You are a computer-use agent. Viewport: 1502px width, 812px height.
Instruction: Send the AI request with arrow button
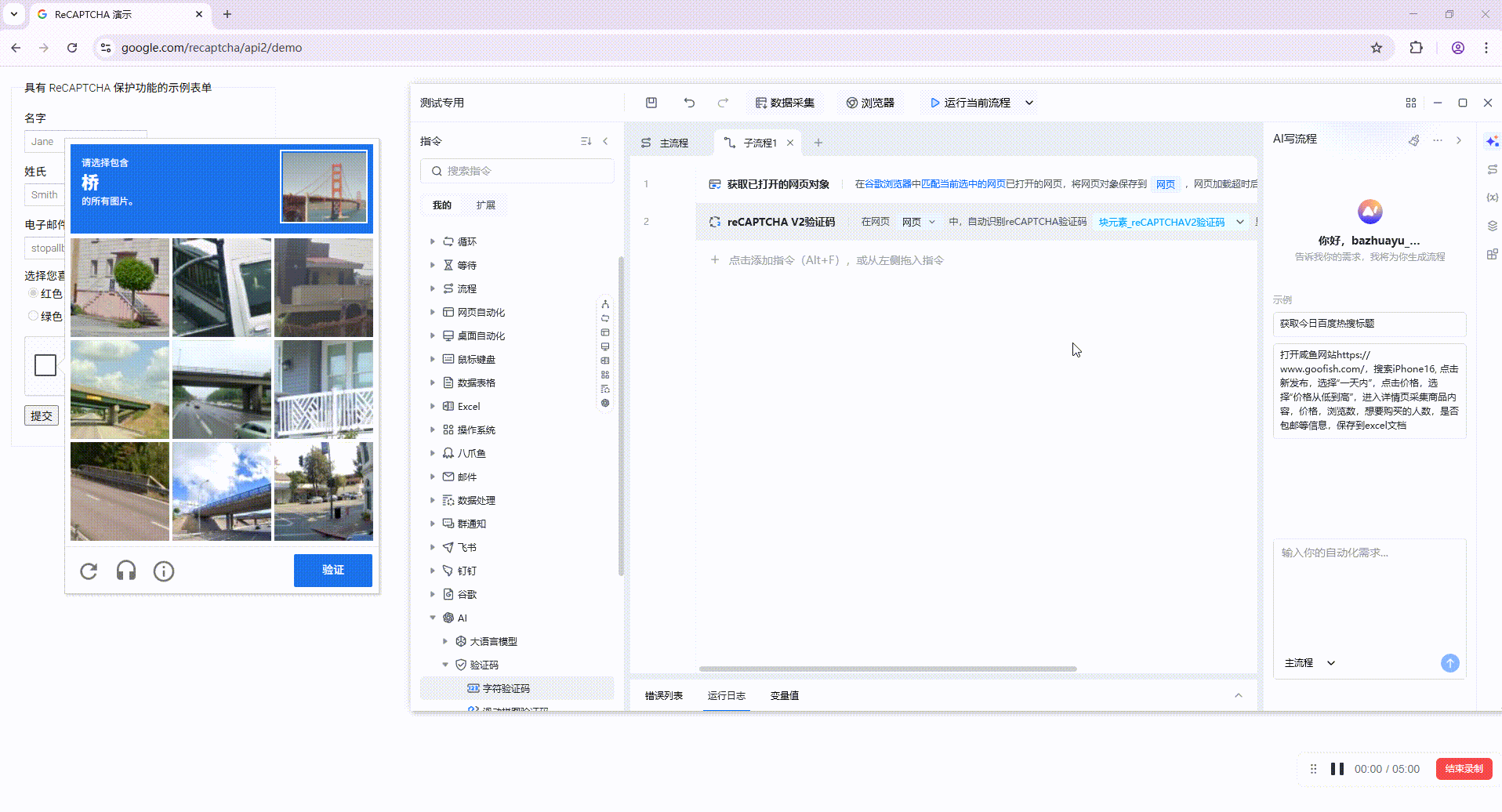coord(1450,663)
